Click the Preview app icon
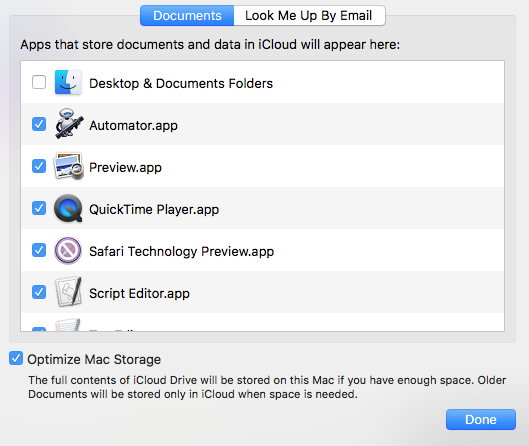Image resolution: width=529 pixels, height=446 pixels. click(x=68, y=166)
